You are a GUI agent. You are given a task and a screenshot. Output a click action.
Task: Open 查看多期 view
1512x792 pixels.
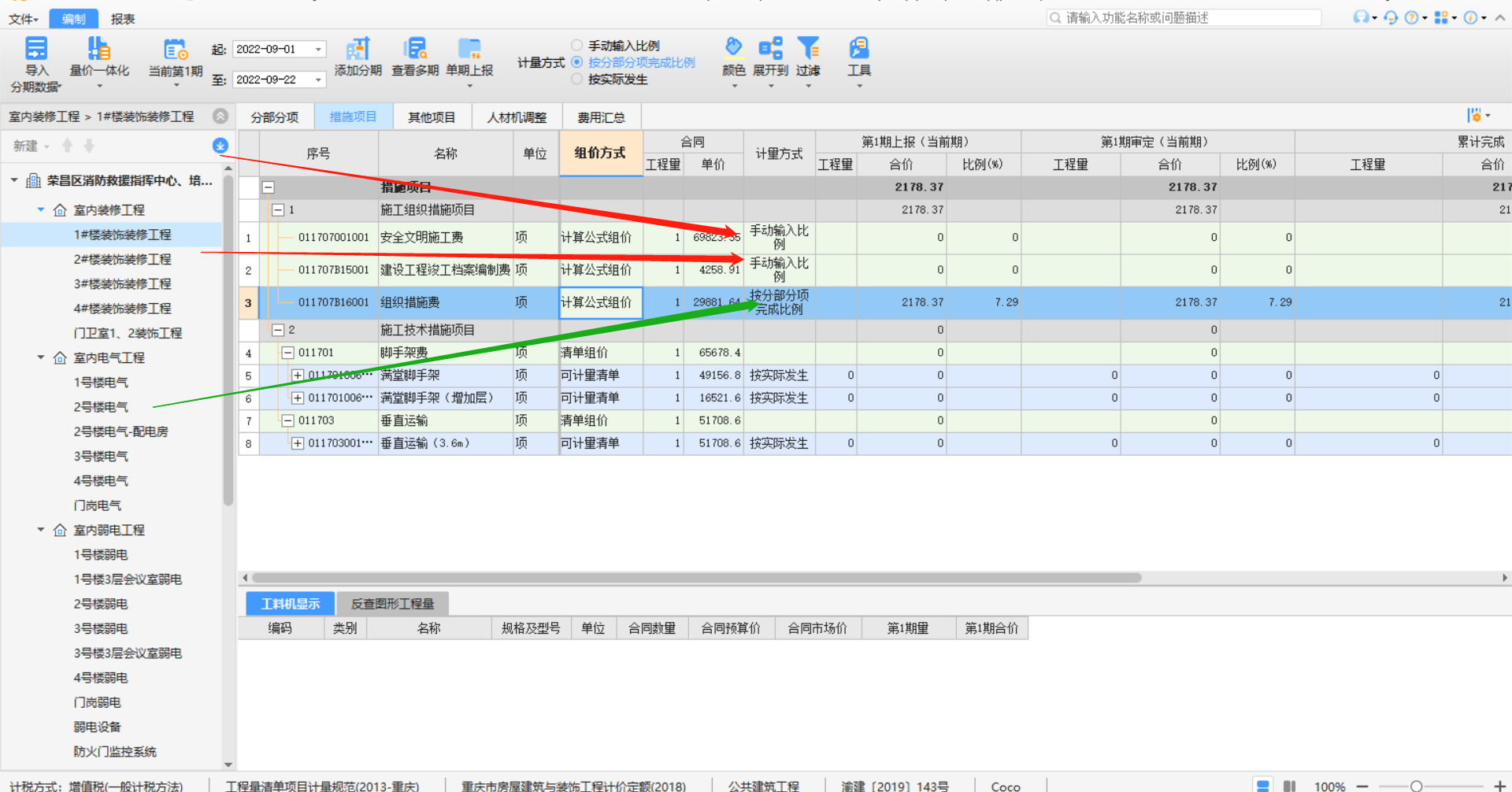click(x=415, y=49)
